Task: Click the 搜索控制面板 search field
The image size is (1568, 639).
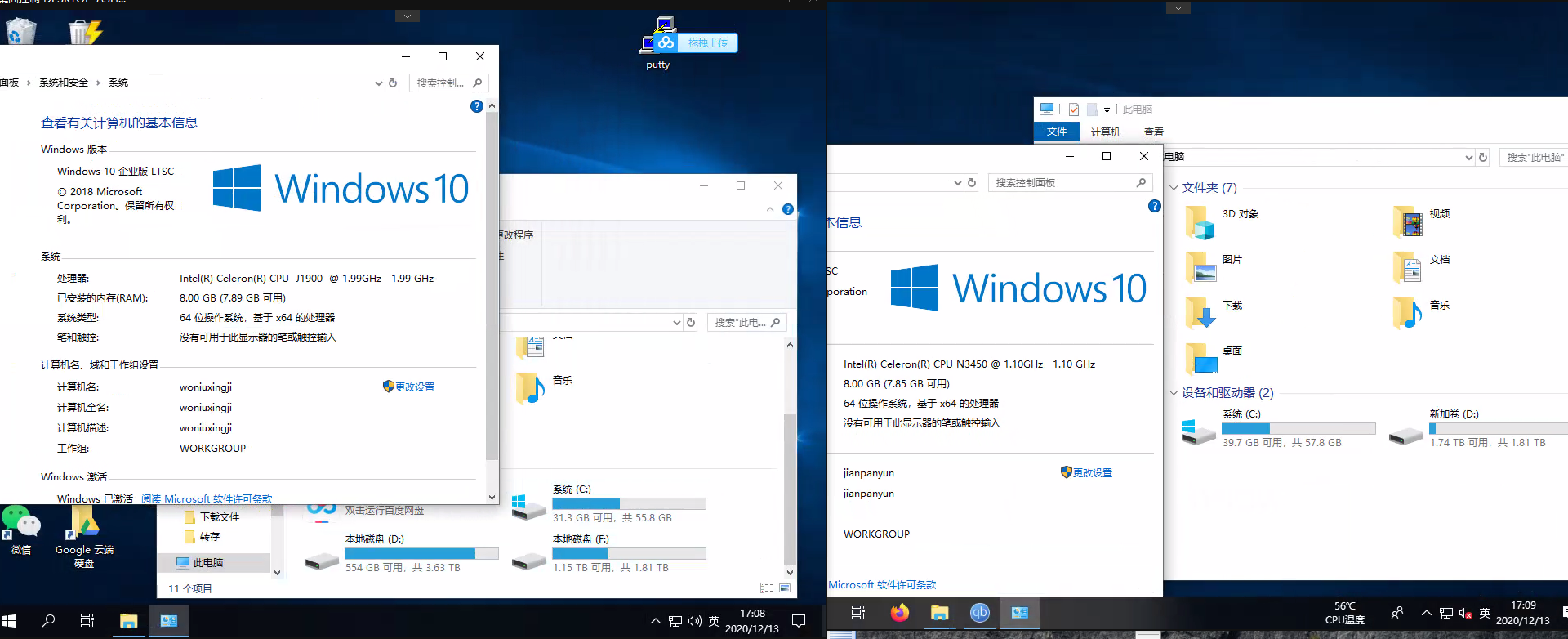Action: point(1071,183)
